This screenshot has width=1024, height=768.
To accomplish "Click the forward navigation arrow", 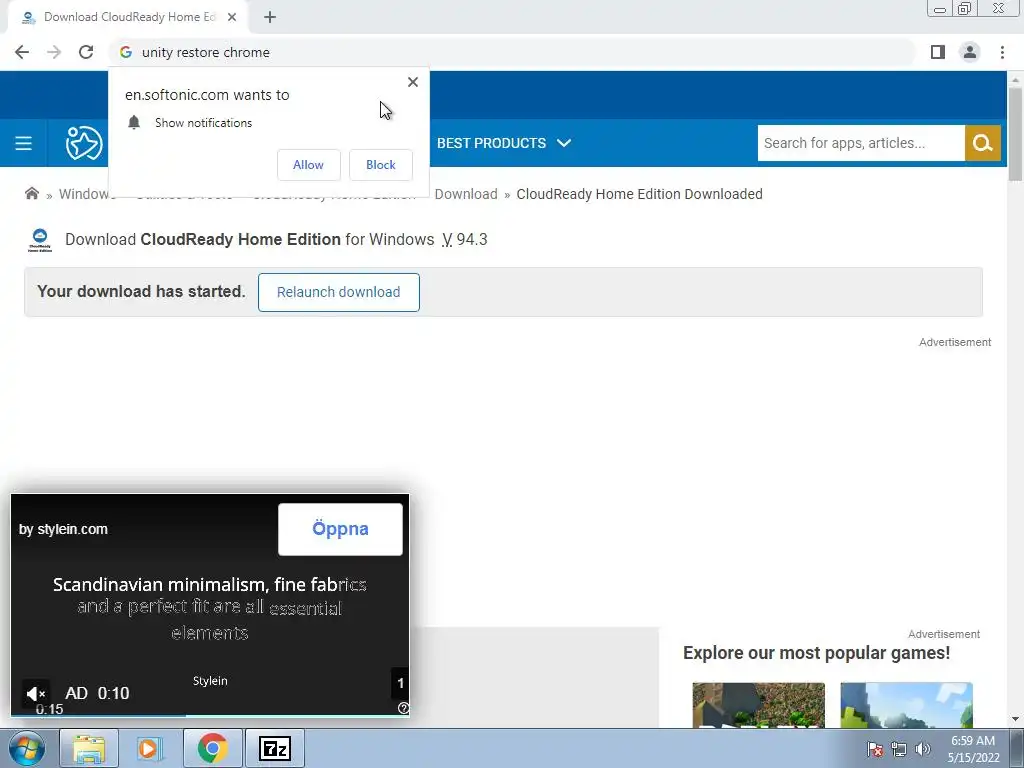I will pyautogui.click(x=54, y=52).
